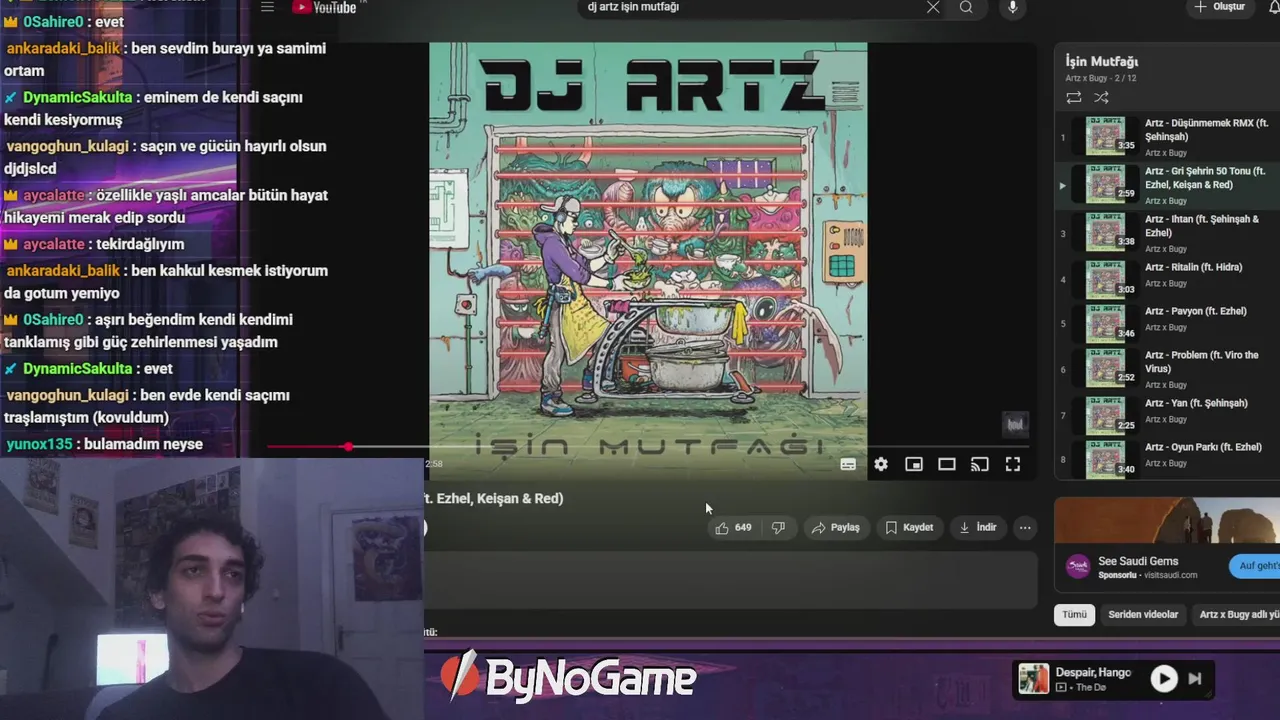Open the video settings gear
This screenshot has width=1280, height=720.
coord(881,464)
